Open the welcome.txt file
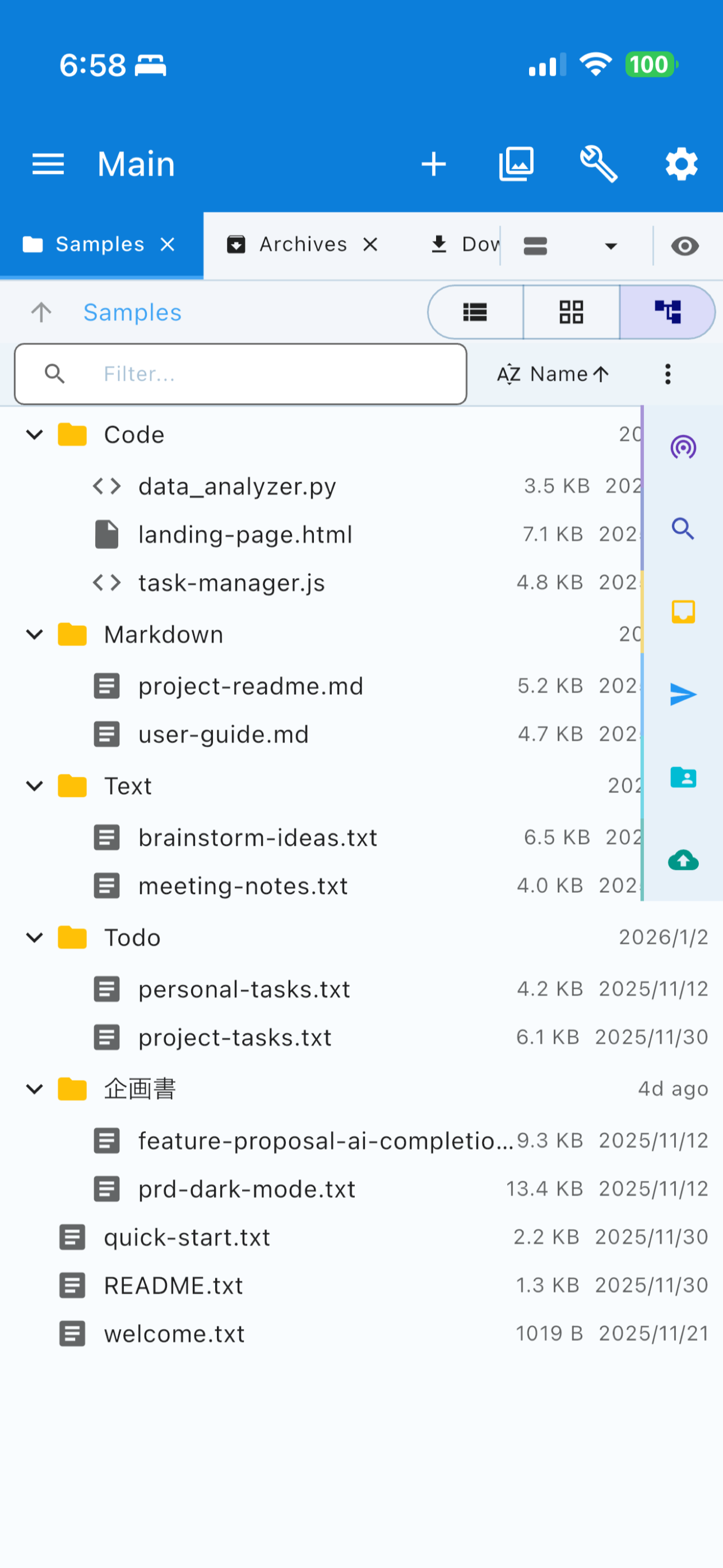723x1568 pixels. pos(174,1334)
